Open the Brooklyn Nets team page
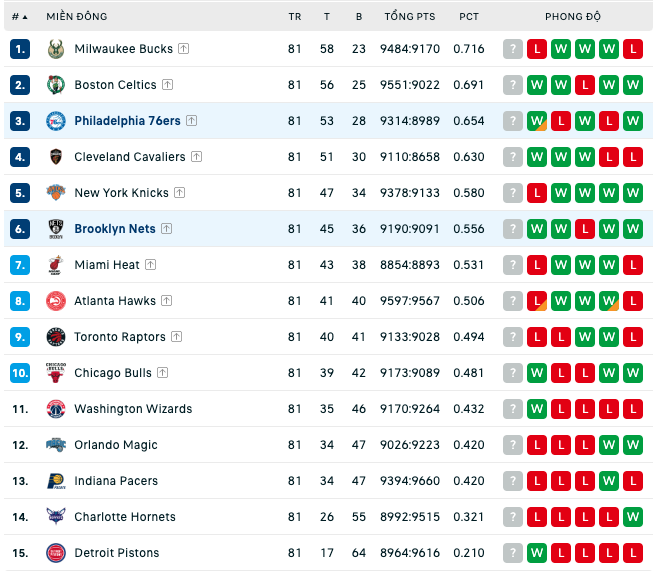Screen dimensions: 657x576 click(x=115, y=229)
